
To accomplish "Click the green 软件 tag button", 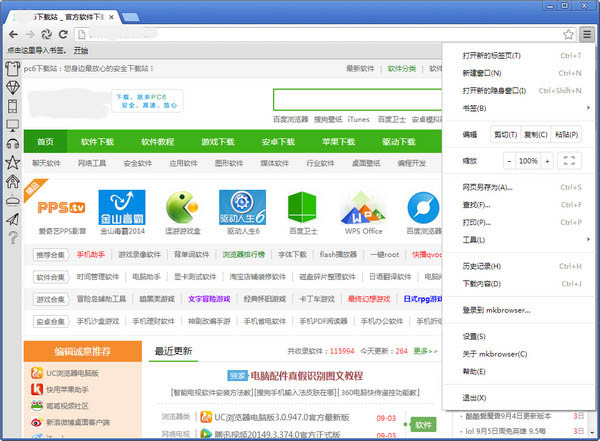I will point(423,425).
